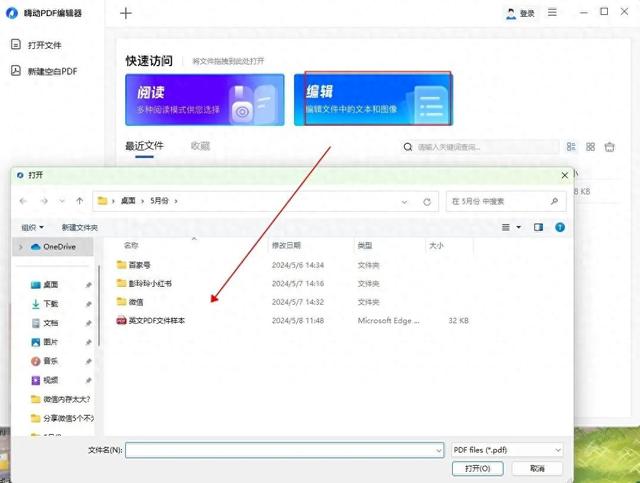
Task: Select 分享微信5个不 folder in navigation pane
Action: 62,418
